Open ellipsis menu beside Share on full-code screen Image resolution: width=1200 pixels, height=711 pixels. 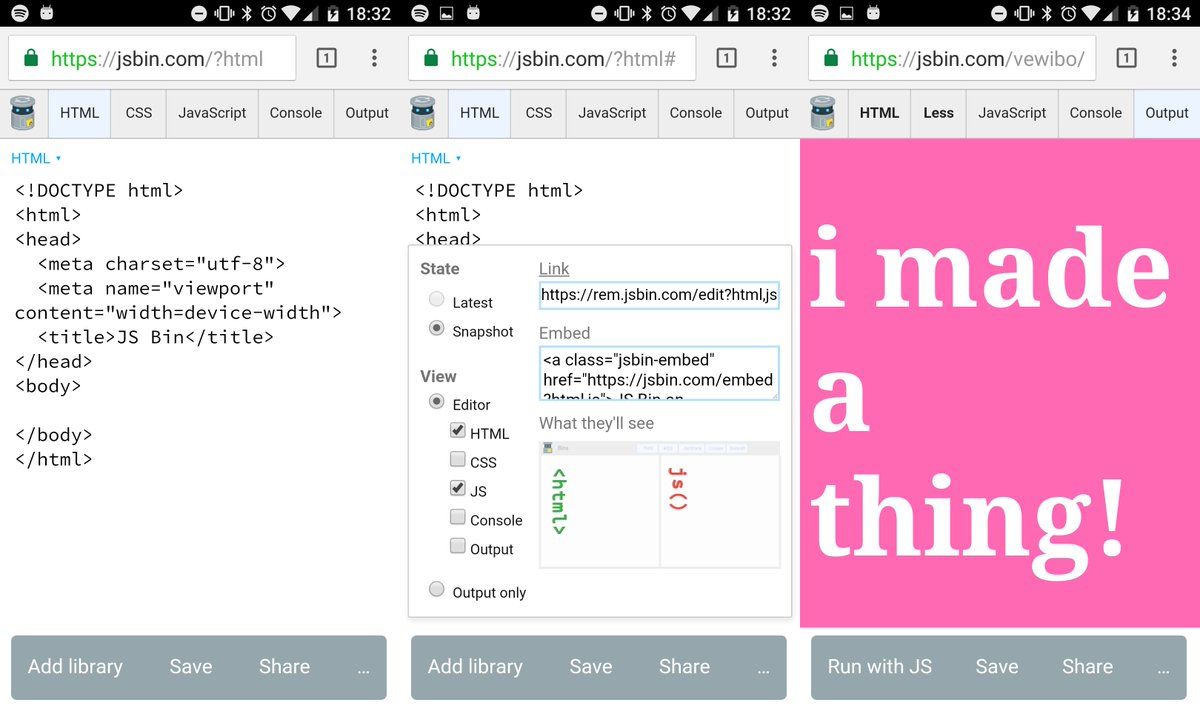(364, 670)
